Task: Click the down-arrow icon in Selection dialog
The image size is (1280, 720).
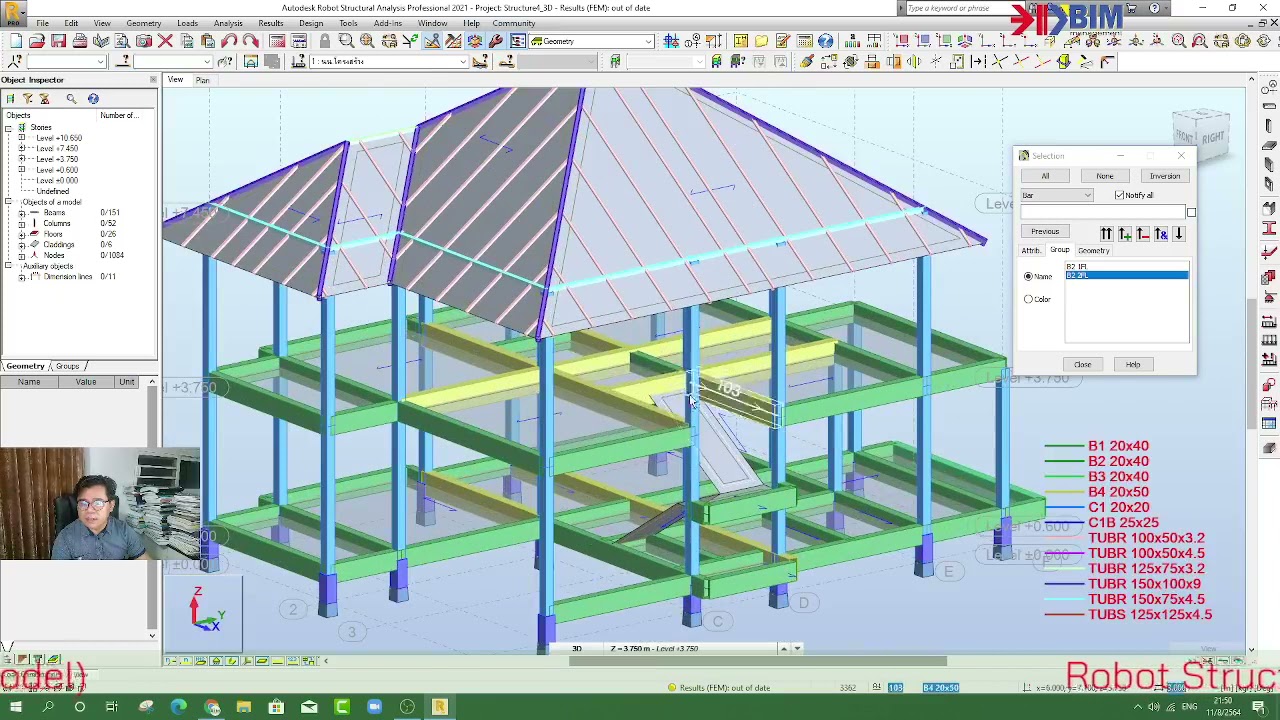Action: (x=1179, y=234)
